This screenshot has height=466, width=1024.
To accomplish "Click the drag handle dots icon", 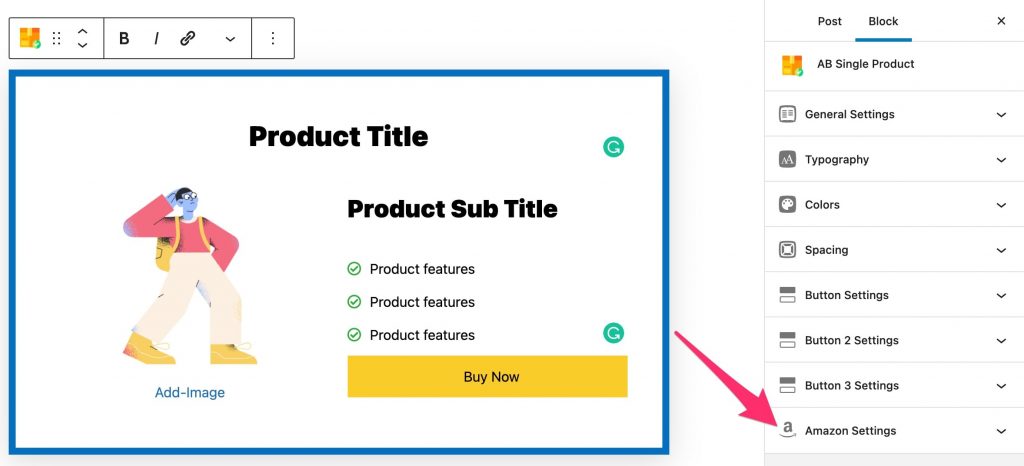I will 56,39.
